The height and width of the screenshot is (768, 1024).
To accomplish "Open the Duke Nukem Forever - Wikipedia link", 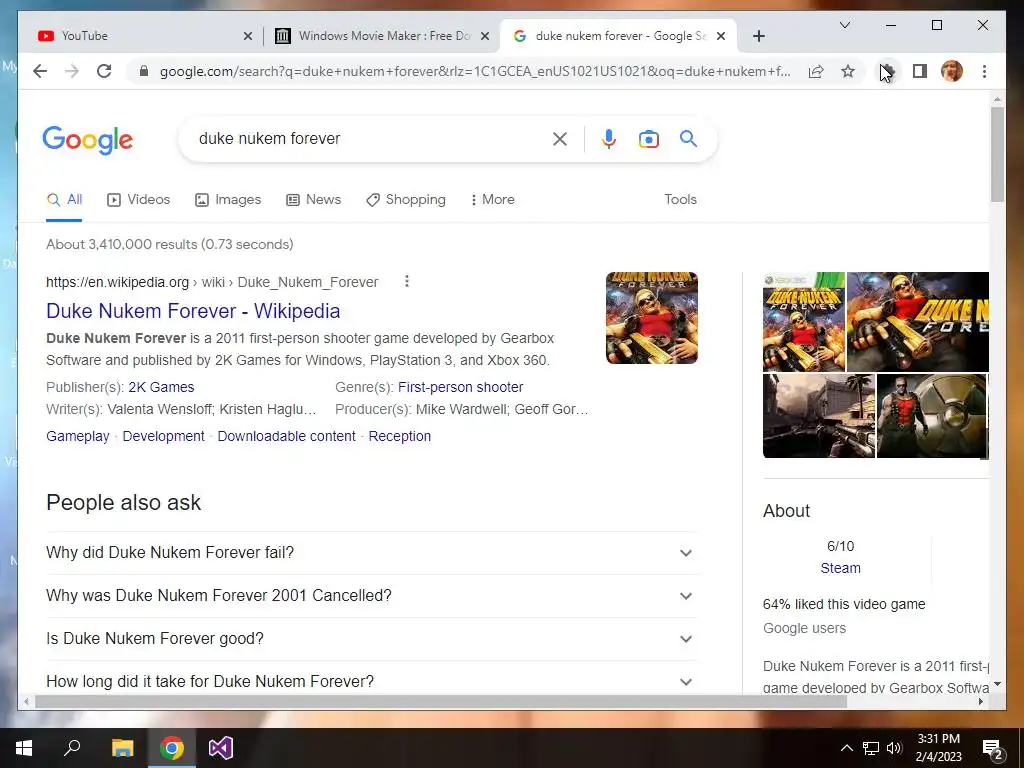I will coord(193,311).
